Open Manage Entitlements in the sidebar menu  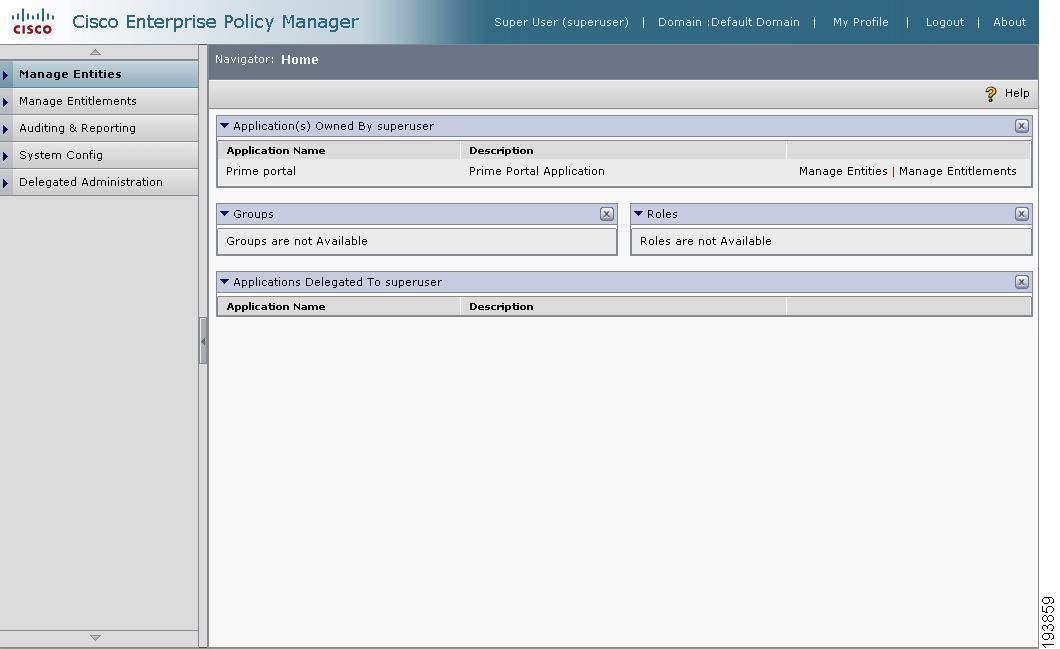coord(99,101)
